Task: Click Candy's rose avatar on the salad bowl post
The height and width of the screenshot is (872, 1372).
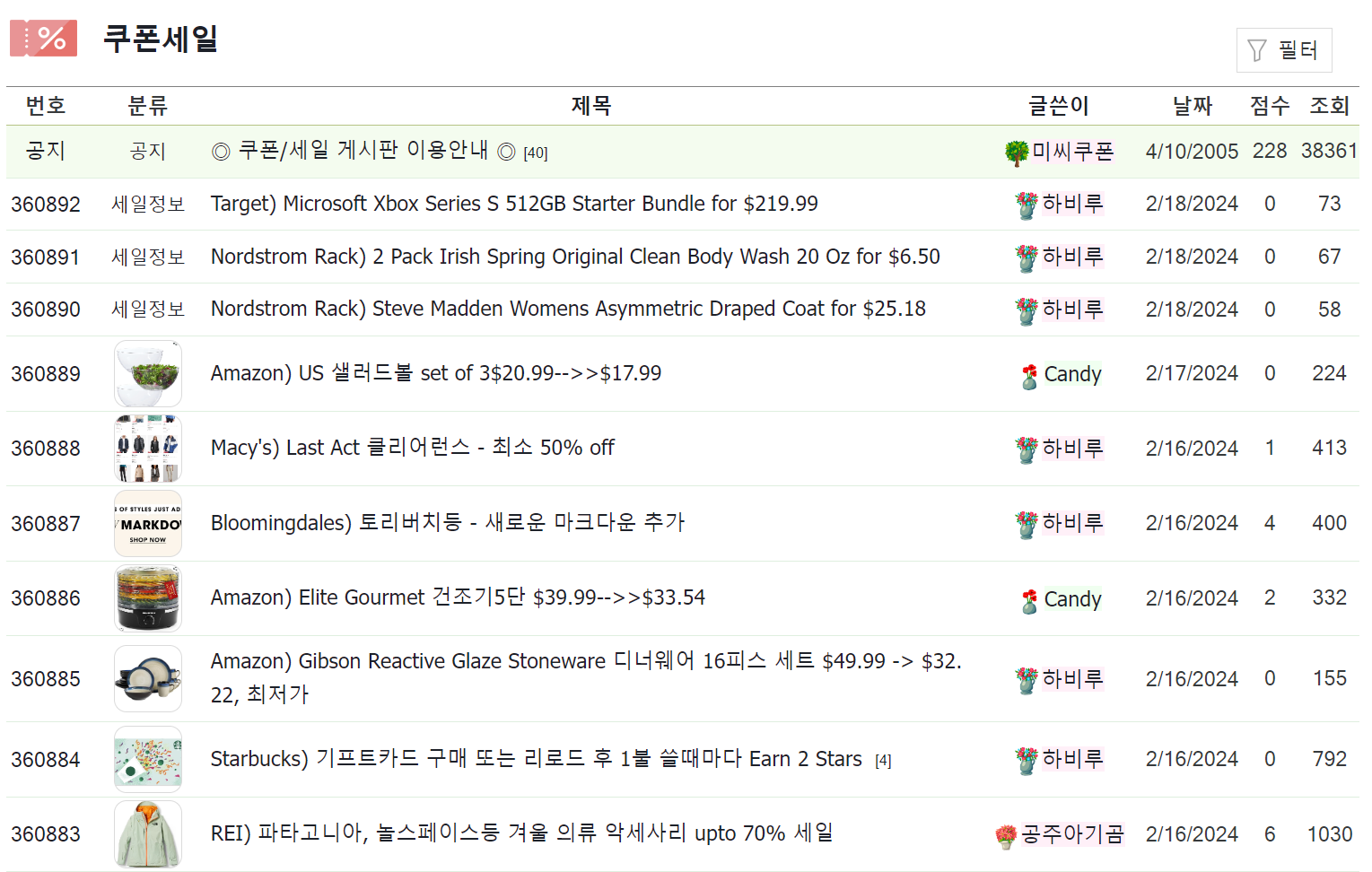Action: pos(1028,374)
